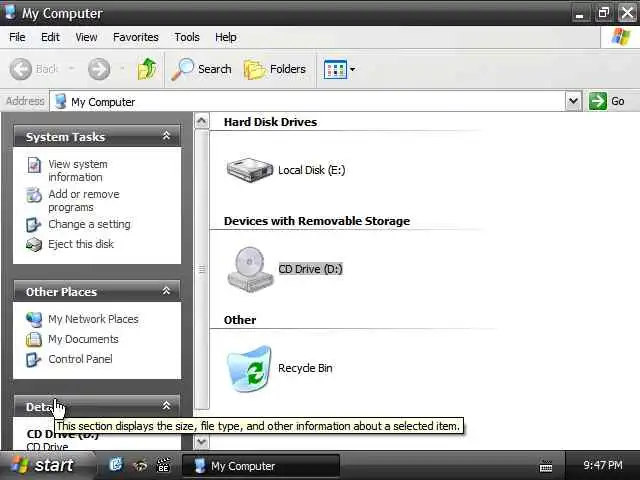Click Change a setting link
This screenshot has width=640, height=480.
coord(89,224)
